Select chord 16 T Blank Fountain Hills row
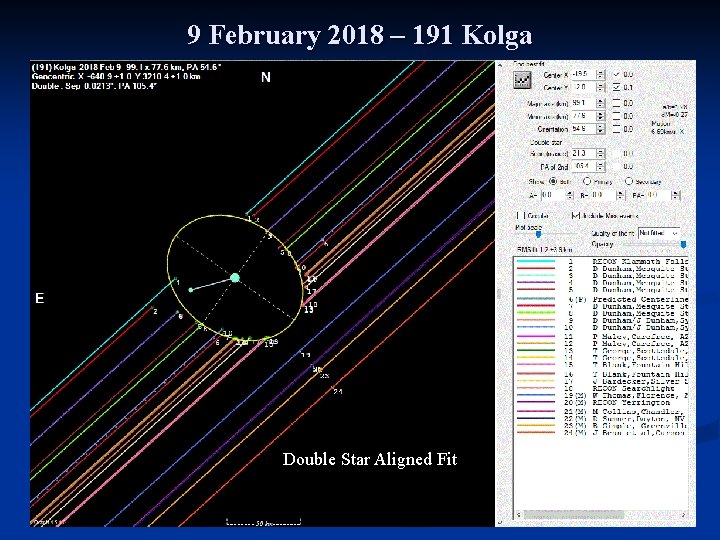720x540 pixels. tap(601, 374)
